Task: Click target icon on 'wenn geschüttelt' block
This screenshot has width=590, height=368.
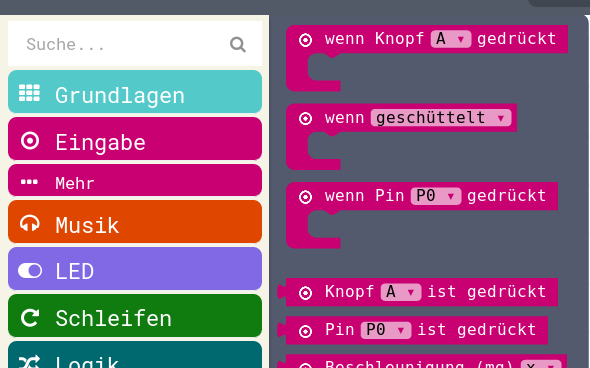Action: (x=305, y=118)
